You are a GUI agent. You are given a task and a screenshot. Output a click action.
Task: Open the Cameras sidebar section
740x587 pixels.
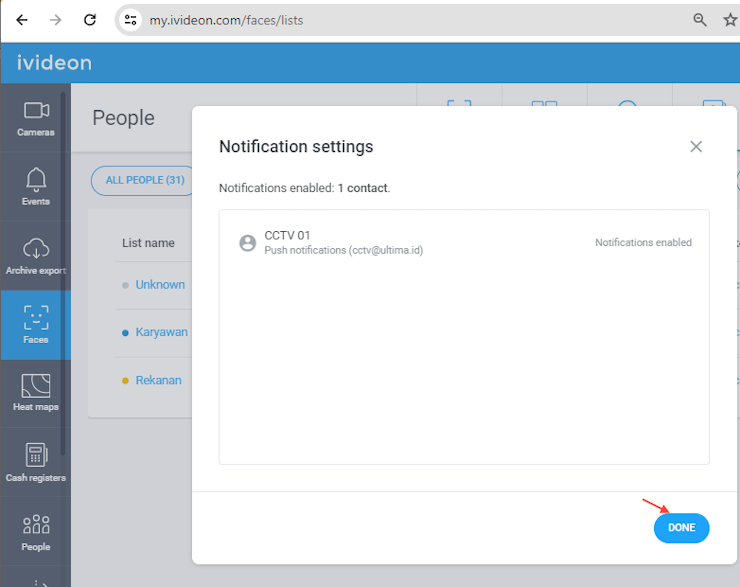tap(36, 118)
